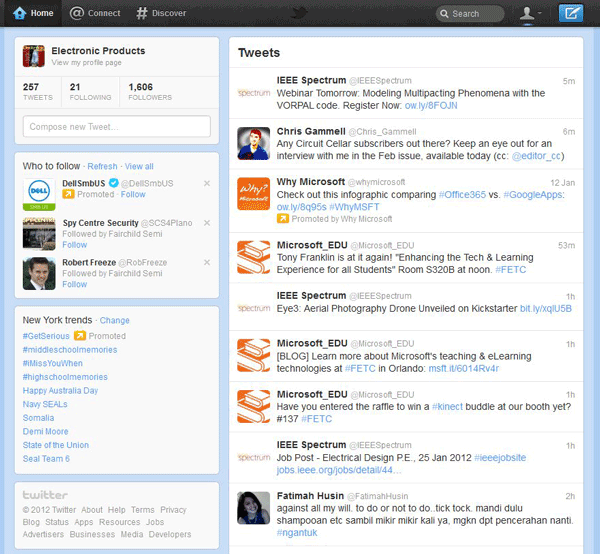Open the footer Help link
The height and width of the screenshot is (554, 600).
point(116,510)
